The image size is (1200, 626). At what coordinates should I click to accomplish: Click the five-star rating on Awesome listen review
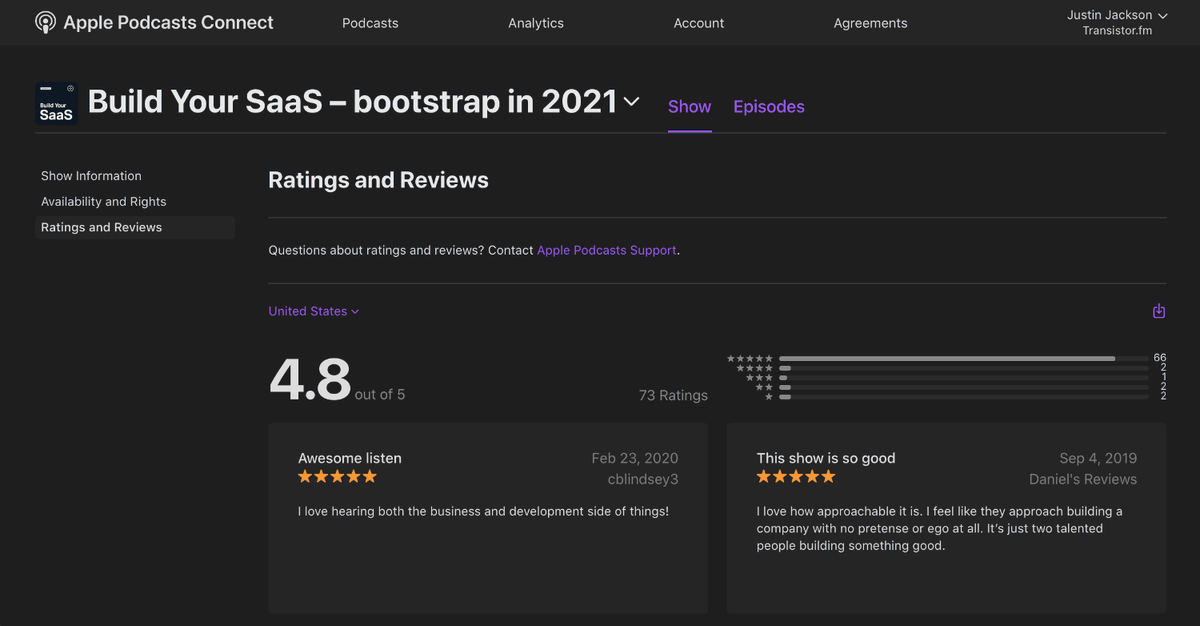(337, 477)
